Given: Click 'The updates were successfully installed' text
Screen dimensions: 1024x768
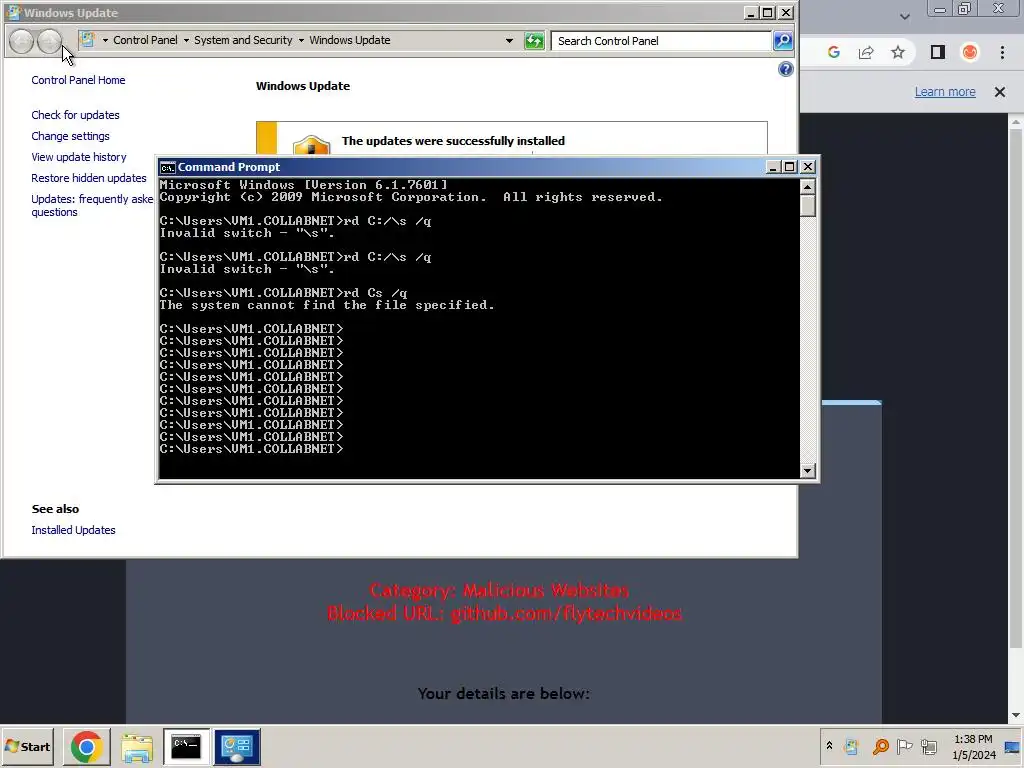Looking at the screenshot, I should 453,141.
